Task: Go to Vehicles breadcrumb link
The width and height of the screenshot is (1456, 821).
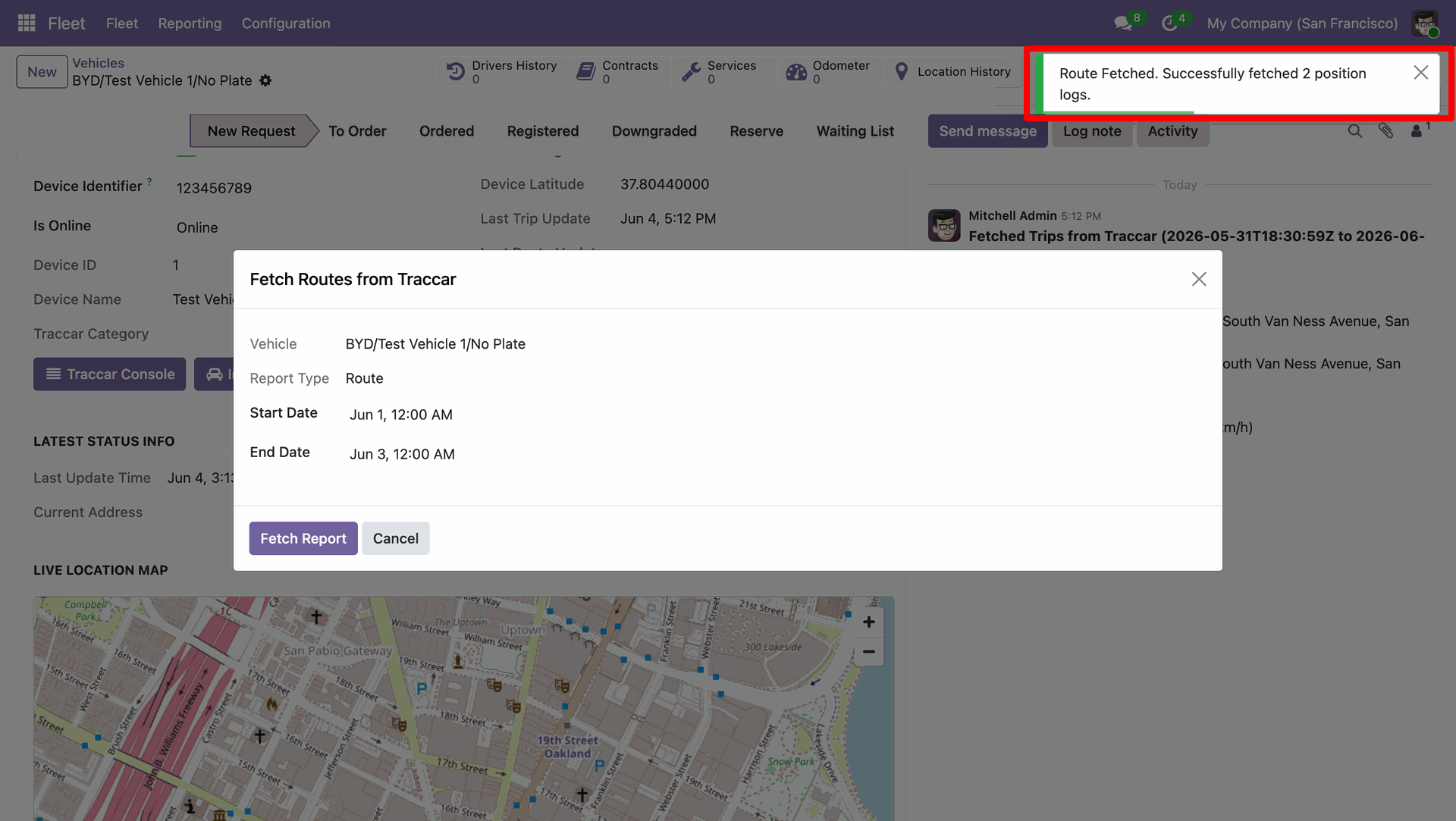Action: 98,63
